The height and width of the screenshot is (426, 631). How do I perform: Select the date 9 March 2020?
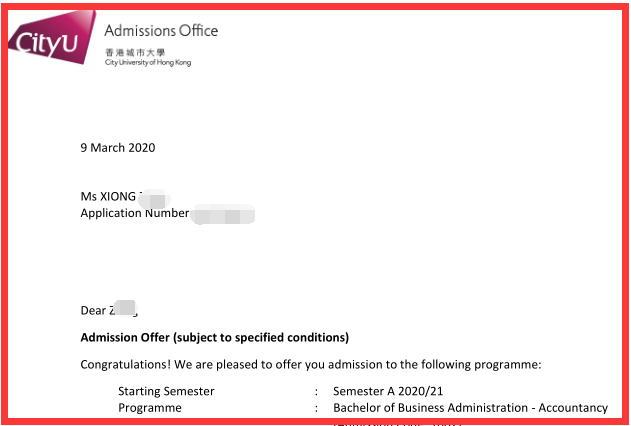(x=118, y=148)
